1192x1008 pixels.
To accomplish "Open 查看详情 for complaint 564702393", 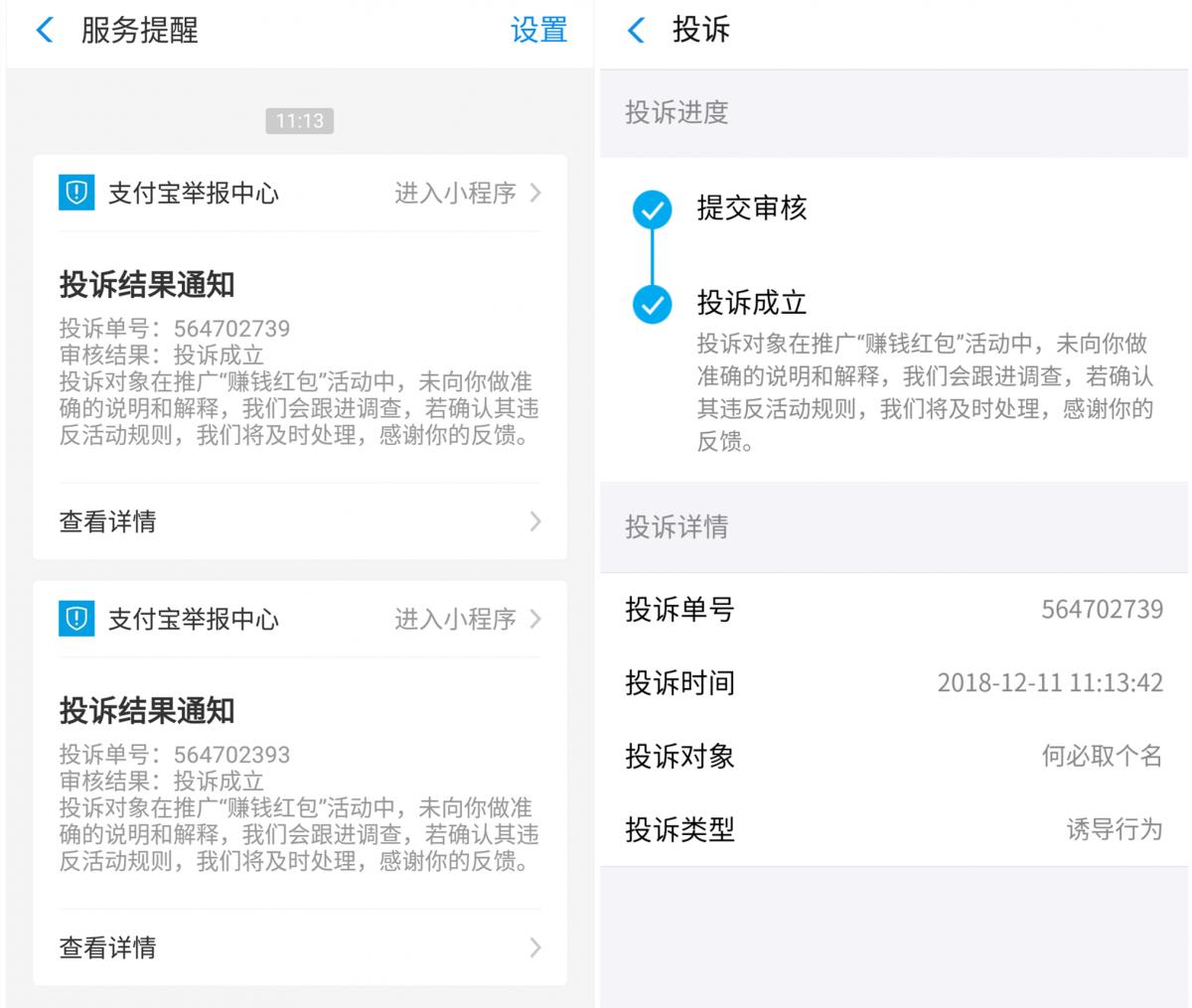I will click(107, 947).
